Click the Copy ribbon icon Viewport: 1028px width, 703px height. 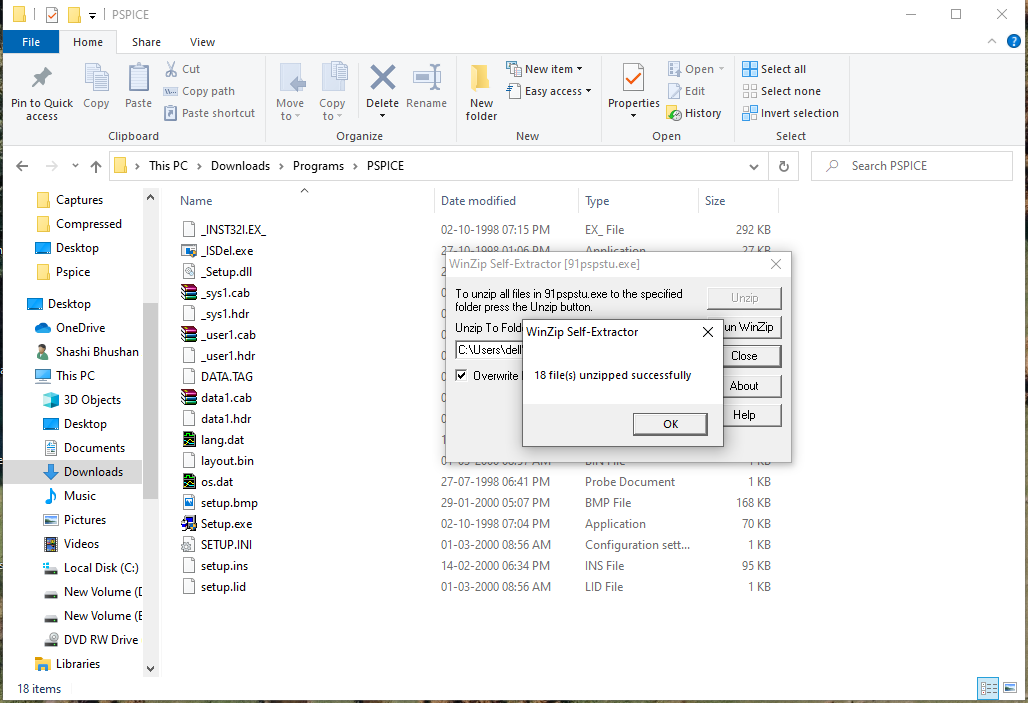96,78
